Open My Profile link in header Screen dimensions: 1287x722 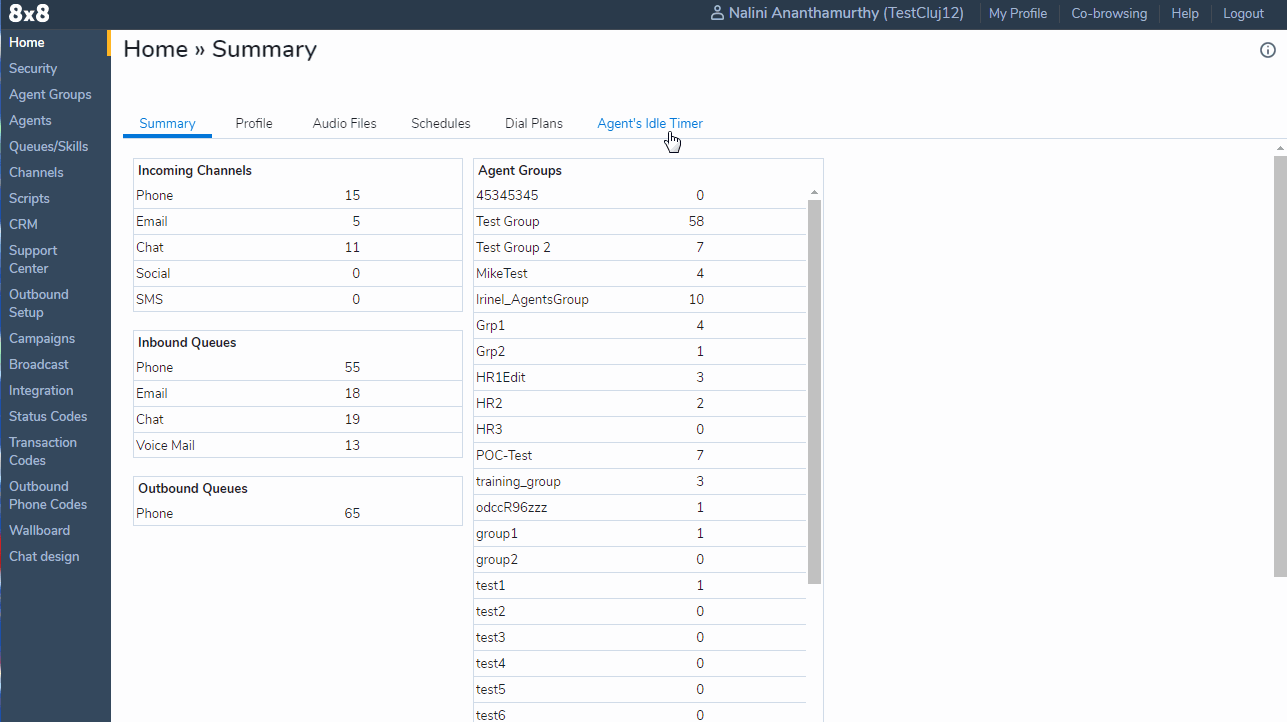point(1018,14)
